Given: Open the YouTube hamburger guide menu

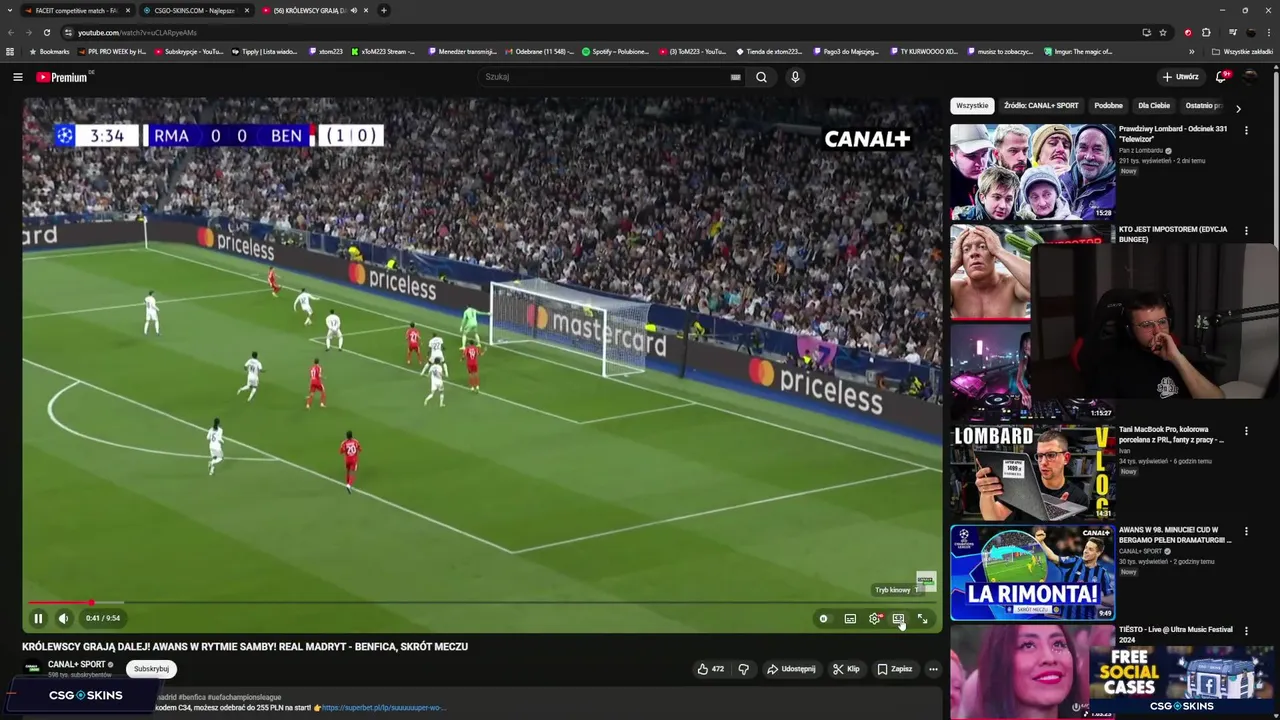Looking at the screenshot, I should pos(17,77).
